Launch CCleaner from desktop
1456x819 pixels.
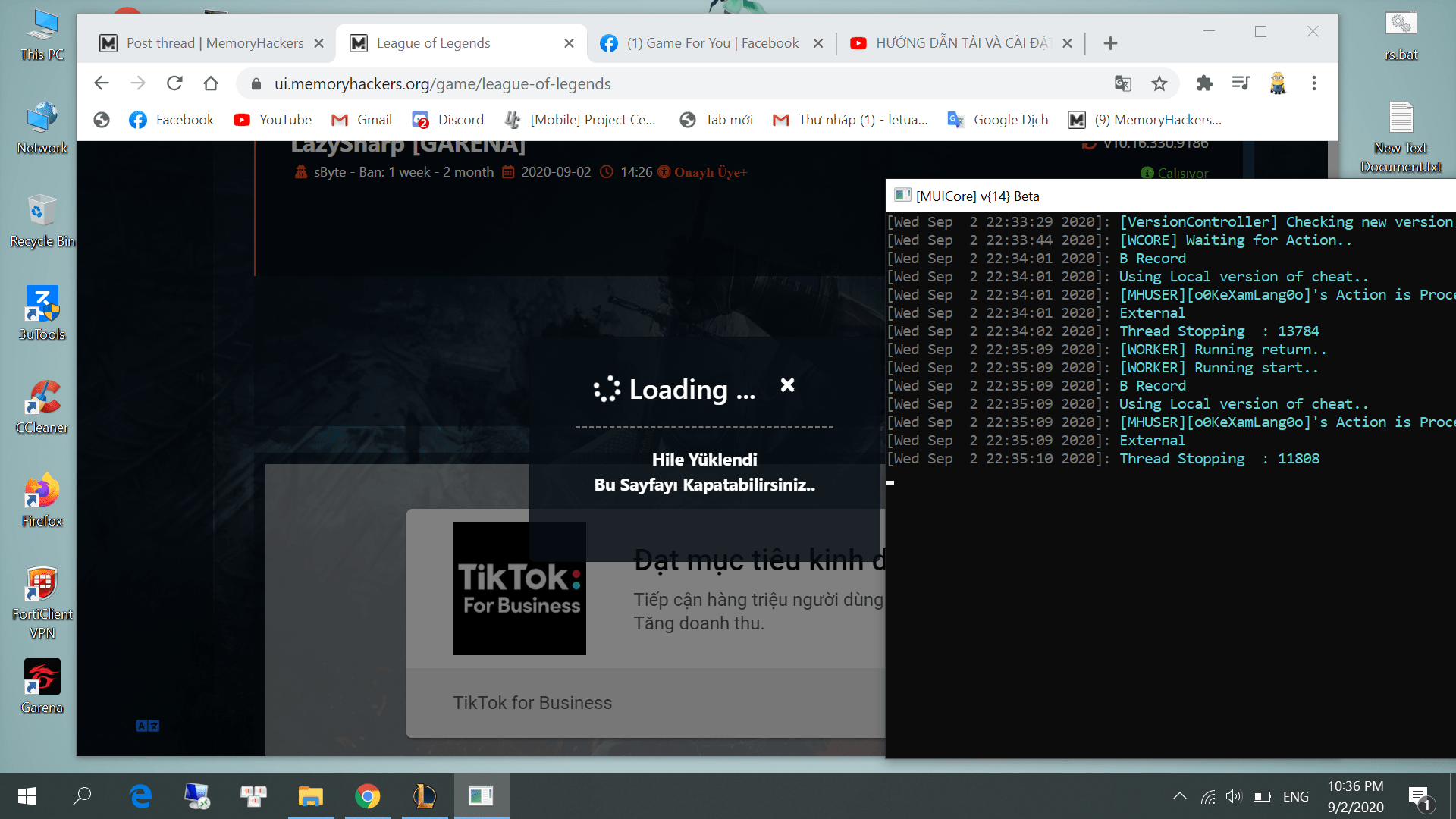click(42, 408)
